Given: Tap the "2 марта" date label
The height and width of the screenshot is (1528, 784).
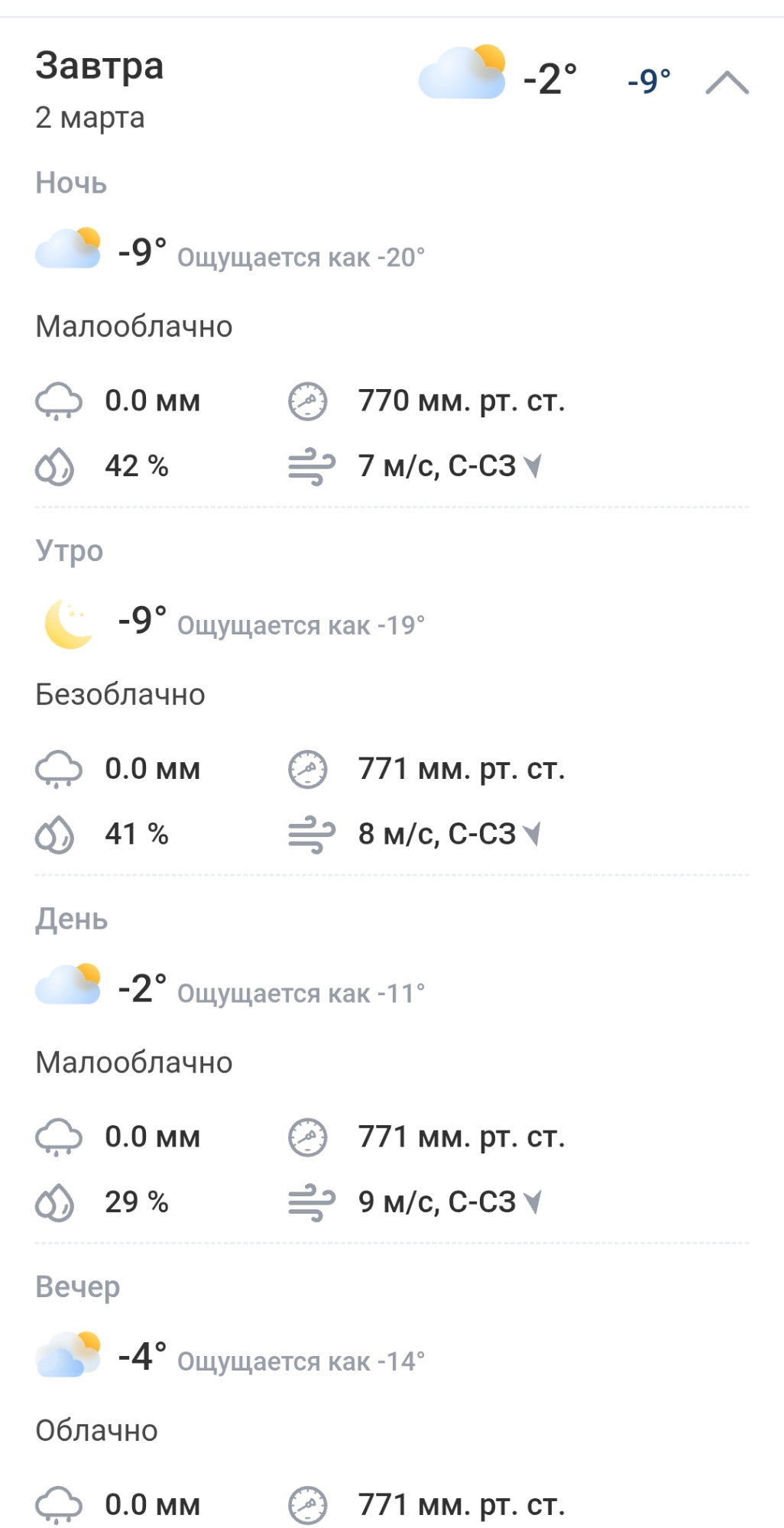Looking at the screenshot, I should [x=89, y=118].
